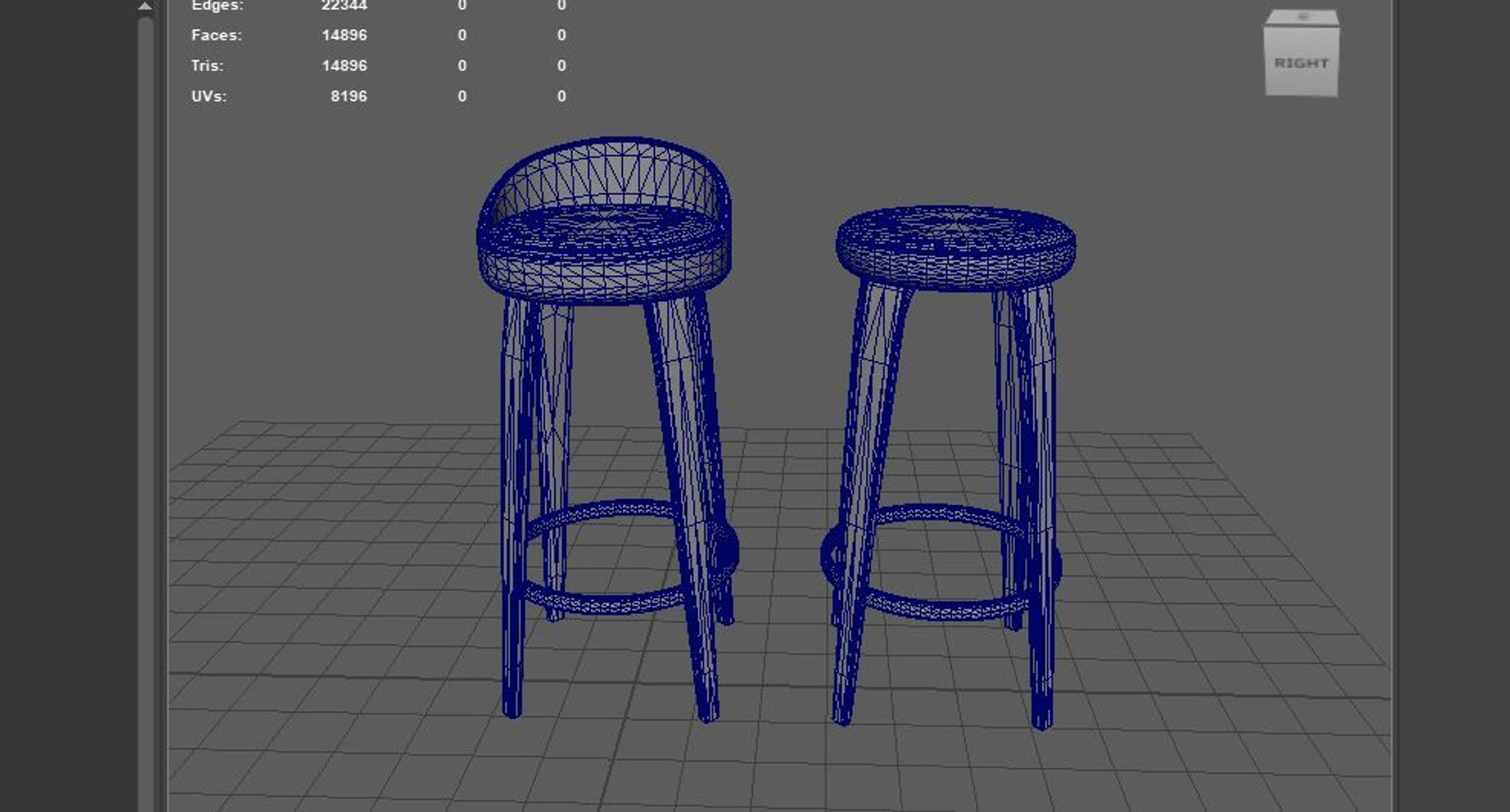
Task: Click the UVs: label in the heads-up display
Action: 208,96
